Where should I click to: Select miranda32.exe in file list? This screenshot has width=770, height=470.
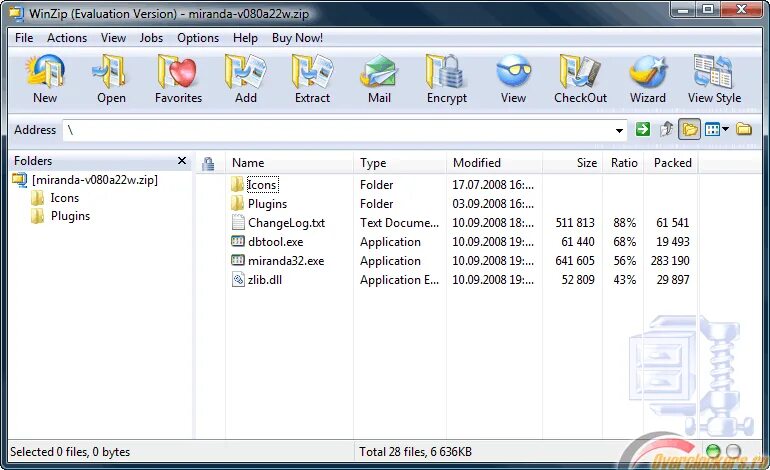click(x=286, y=261)
